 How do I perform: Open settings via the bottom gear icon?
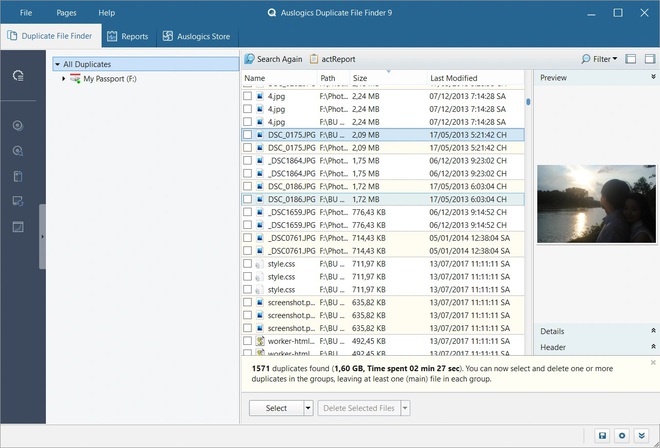[x=621, y=436]
